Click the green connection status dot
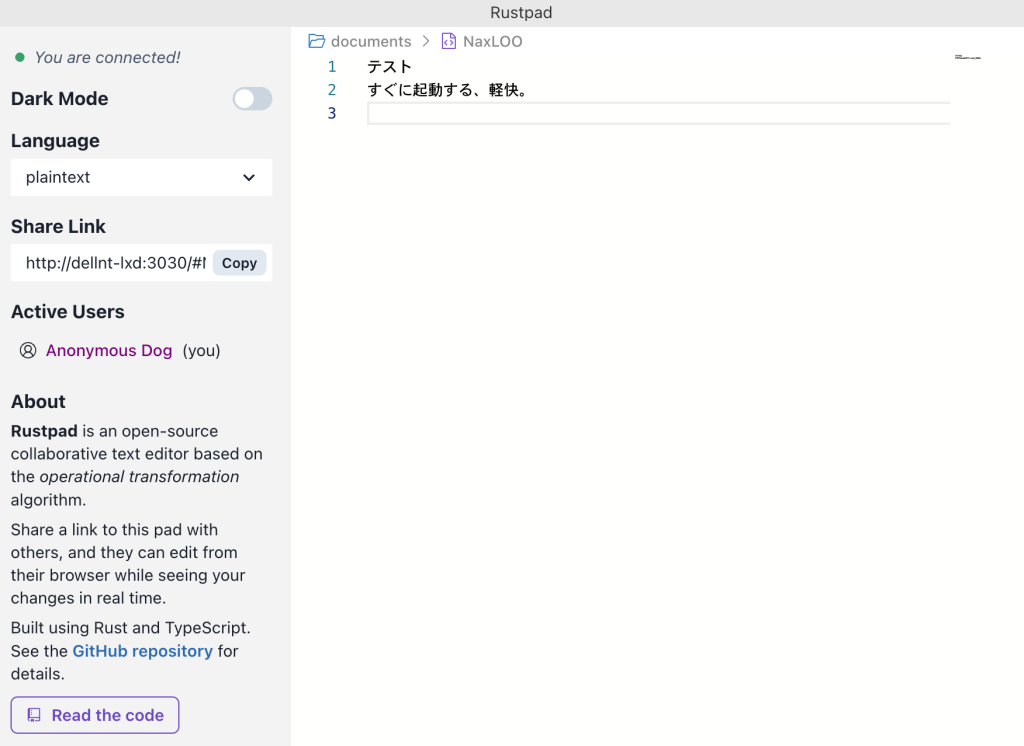 click(20, 58)
